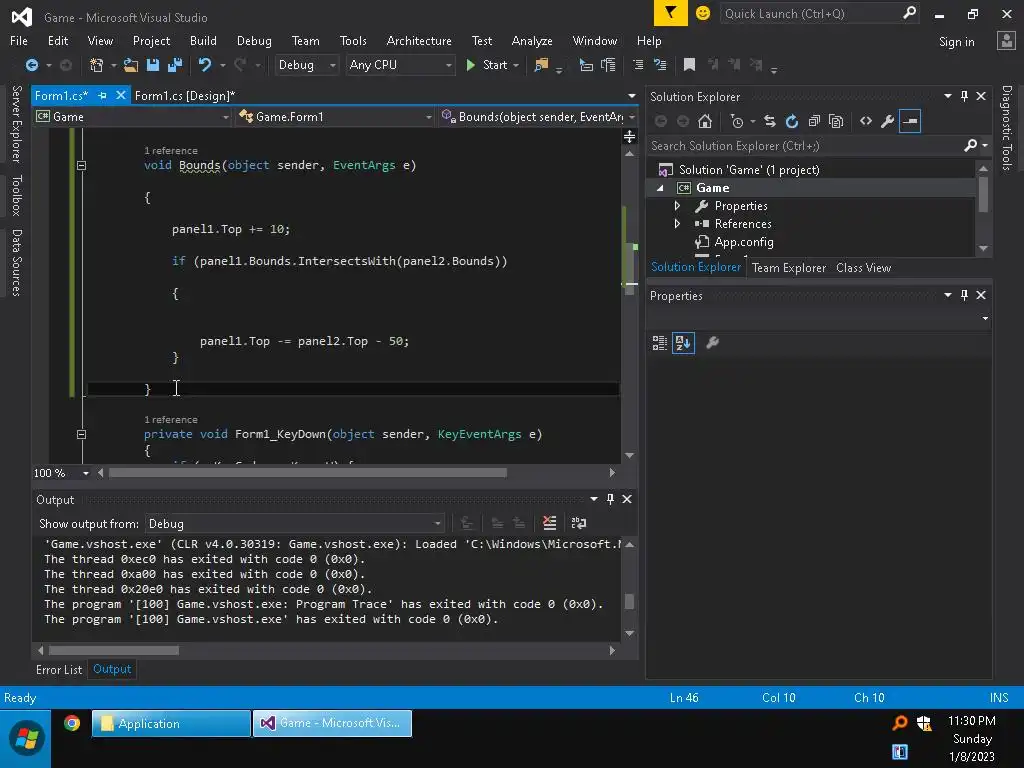This screenshot has width=1024, height=768.
Task: Collapse the Form1_KeyDown method outline
Action: 82,434
